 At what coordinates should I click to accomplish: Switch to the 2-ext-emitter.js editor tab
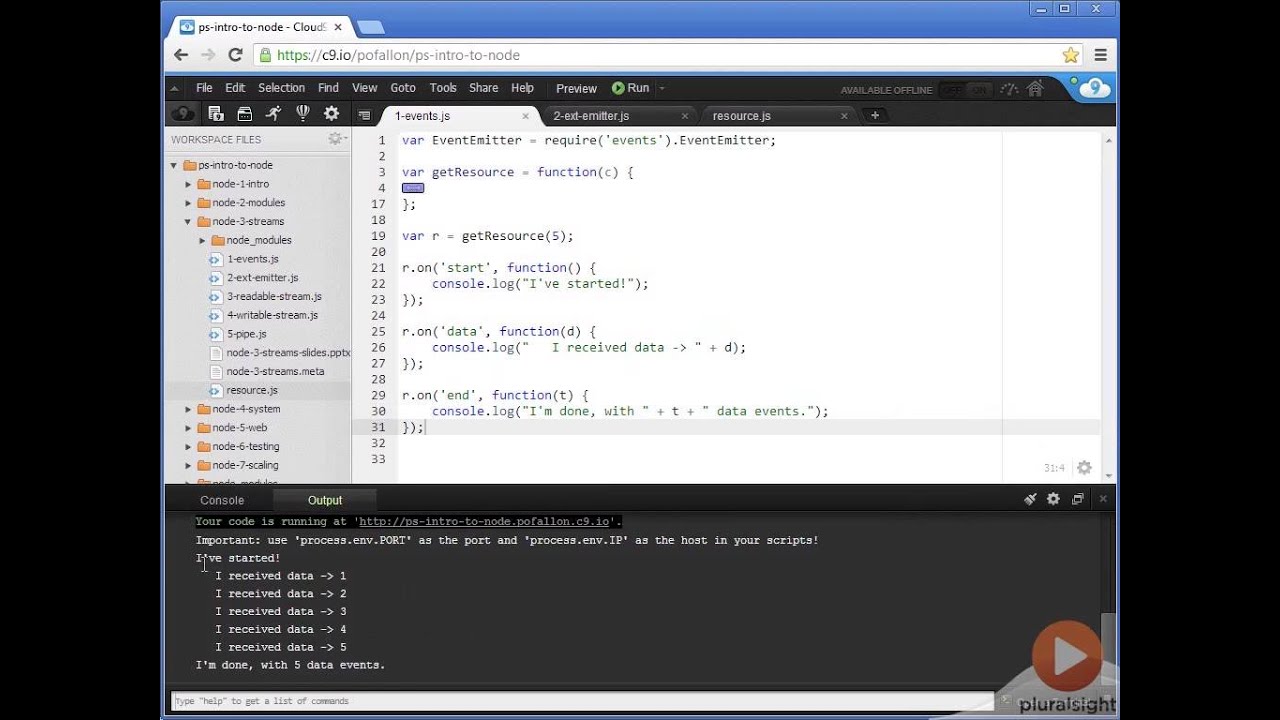click(591, 116)
